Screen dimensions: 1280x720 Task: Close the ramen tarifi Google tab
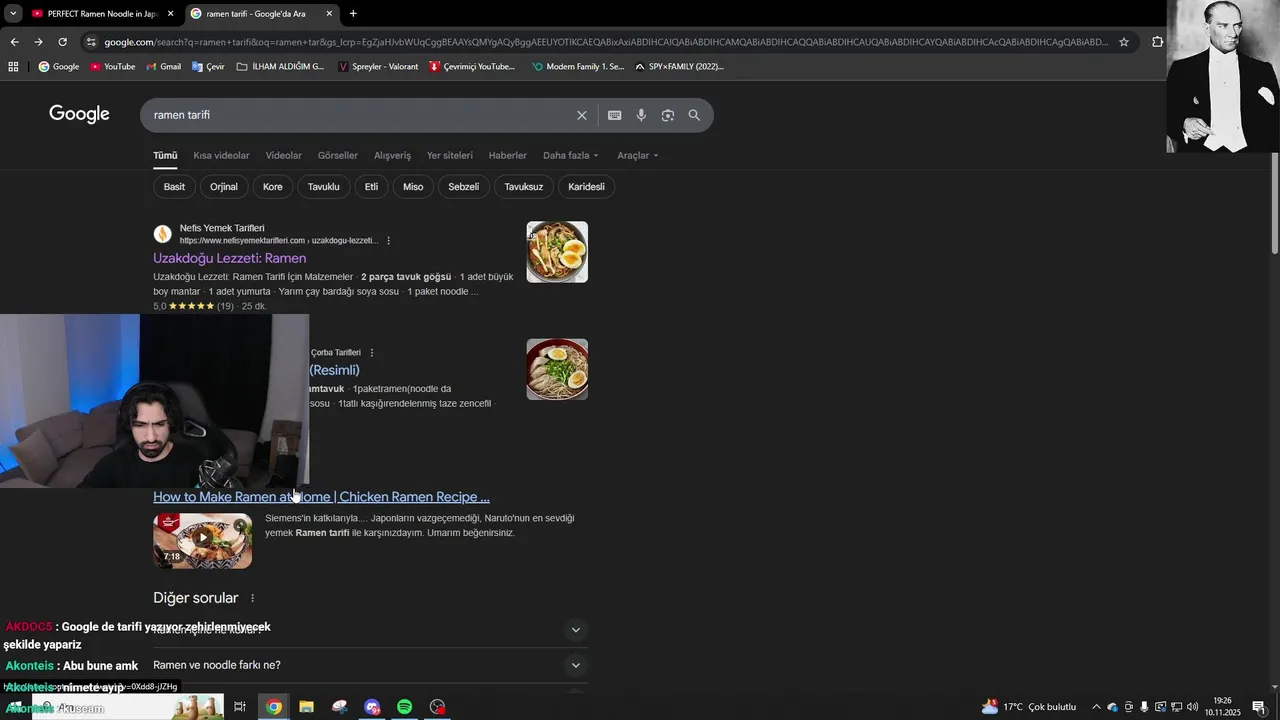(x=329, y=14)
